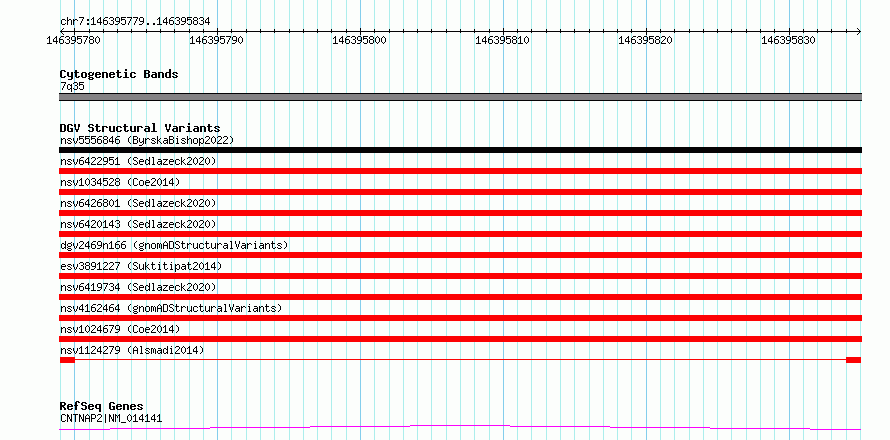Open the nsv1034528 (Coe2014) label
The image size is (890, 440).
coord(120,182)
